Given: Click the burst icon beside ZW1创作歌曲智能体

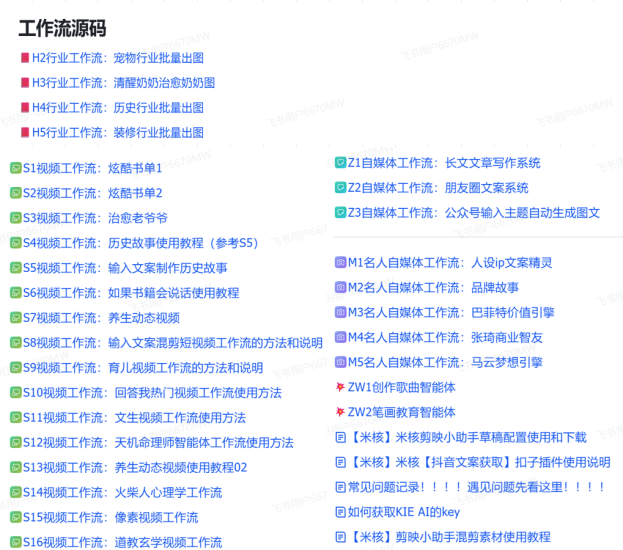Looking at the screenshot, I should [340, 387].
